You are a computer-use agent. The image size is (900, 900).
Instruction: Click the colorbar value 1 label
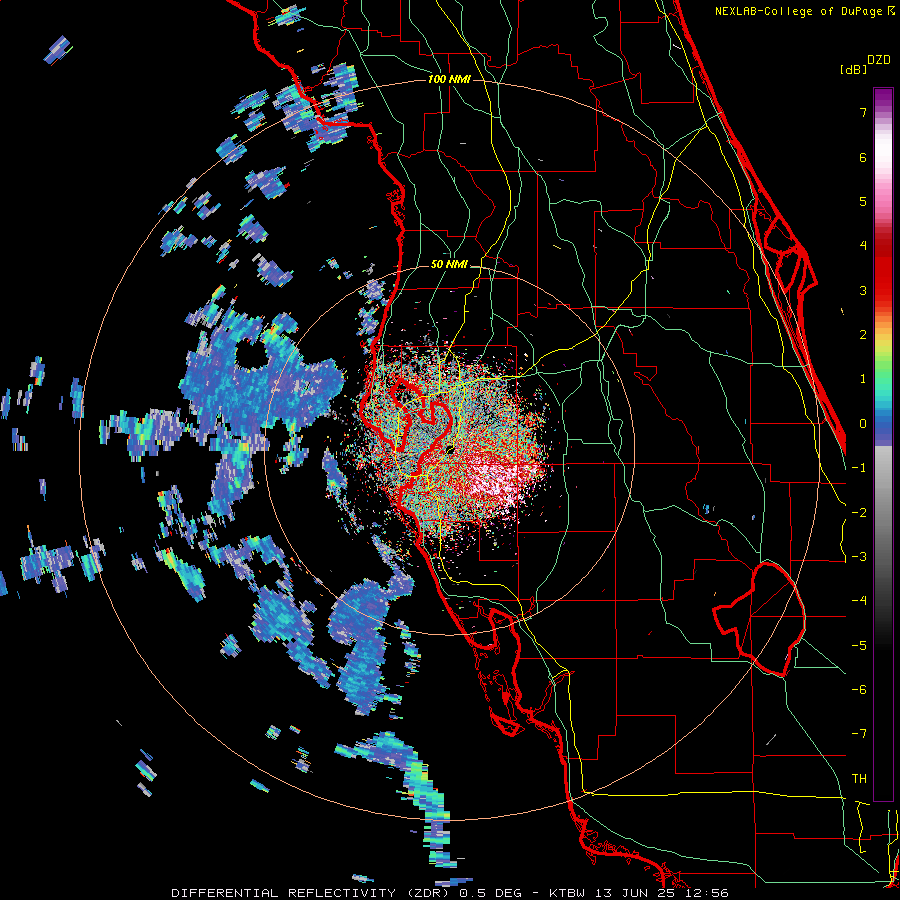pyautogui.click(x=863, y=379)
